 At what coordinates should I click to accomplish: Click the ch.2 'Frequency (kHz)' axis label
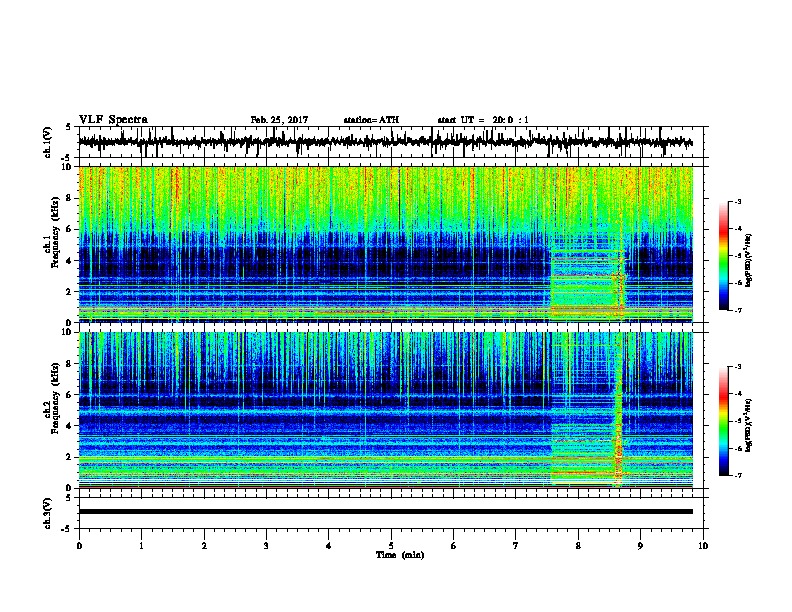pyautogui.click(x=55, y=398)
